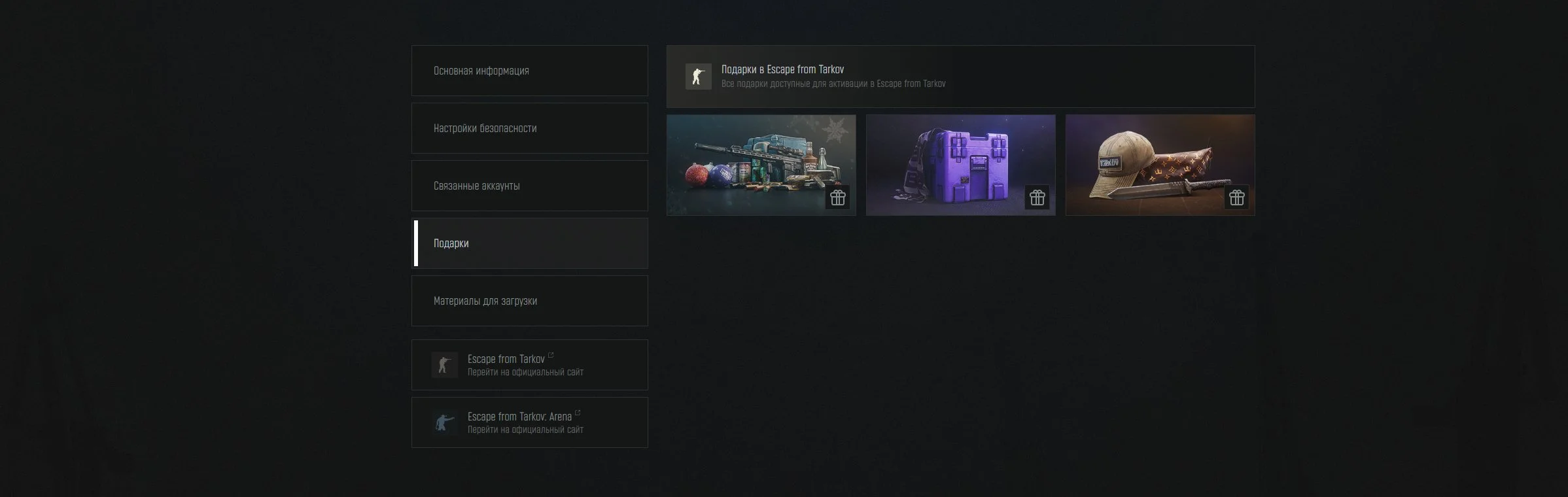Click external link icon beside Escape from Tarkov: Arena

point(578,413)
